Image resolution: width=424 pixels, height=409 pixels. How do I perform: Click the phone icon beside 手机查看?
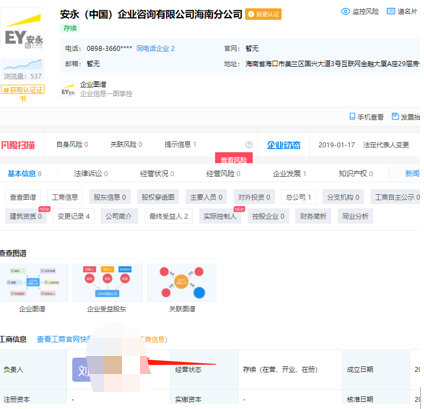pyautogui.click(x=352, y=117)
